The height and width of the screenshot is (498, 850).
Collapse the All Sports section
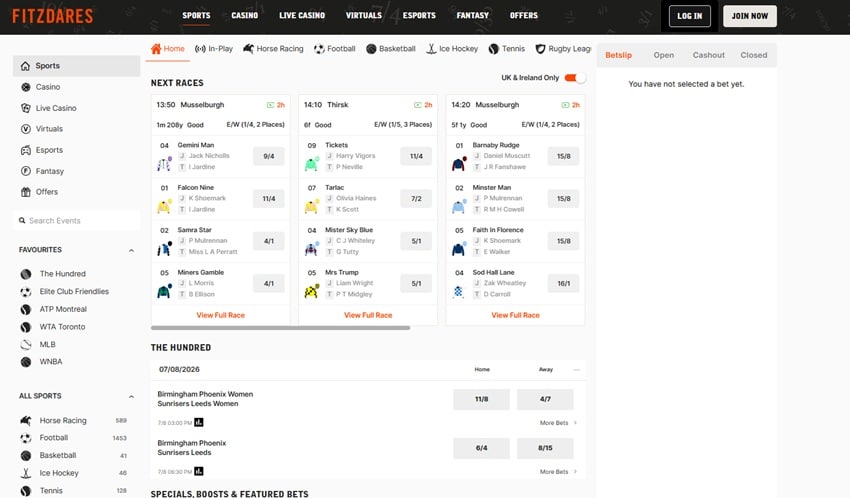[131, 397]
